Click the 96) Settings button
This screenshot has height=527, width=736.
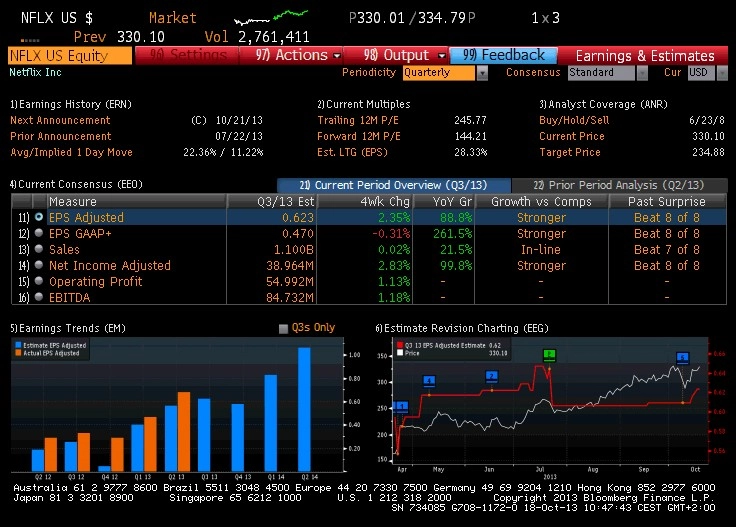[x=187, y=55]
